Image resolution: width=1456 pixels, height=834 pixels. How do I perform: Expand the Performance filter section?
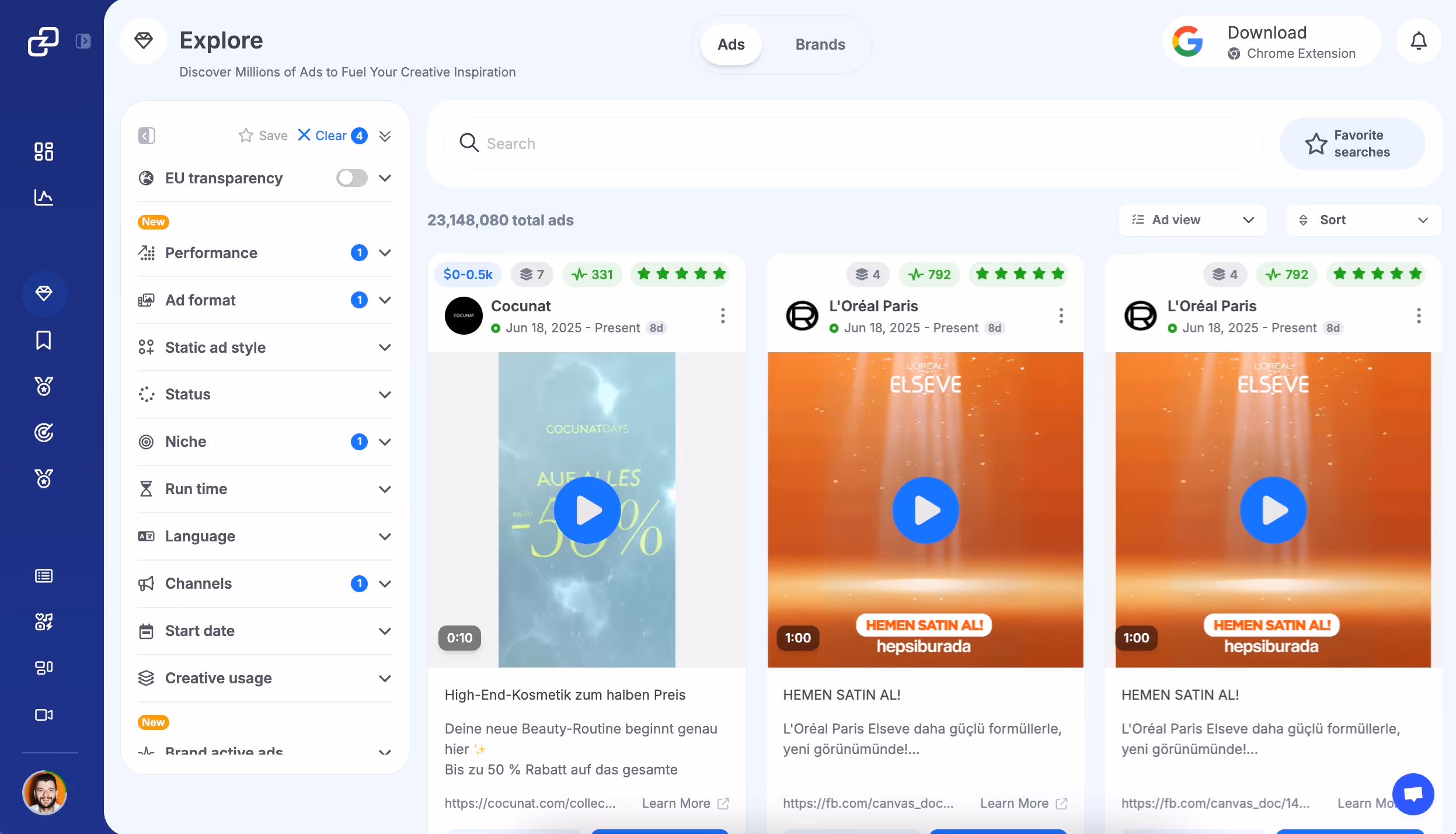coord(385,253)
